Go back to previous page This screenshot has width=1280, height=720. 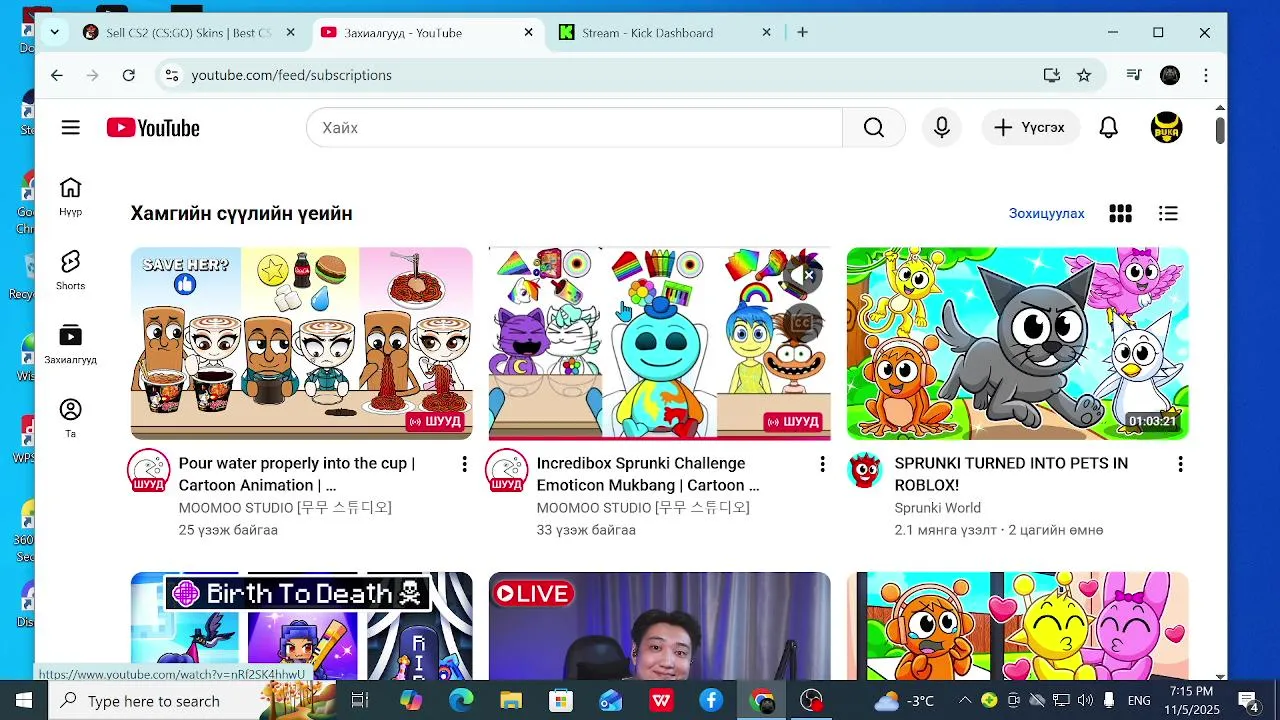point(57,75)
